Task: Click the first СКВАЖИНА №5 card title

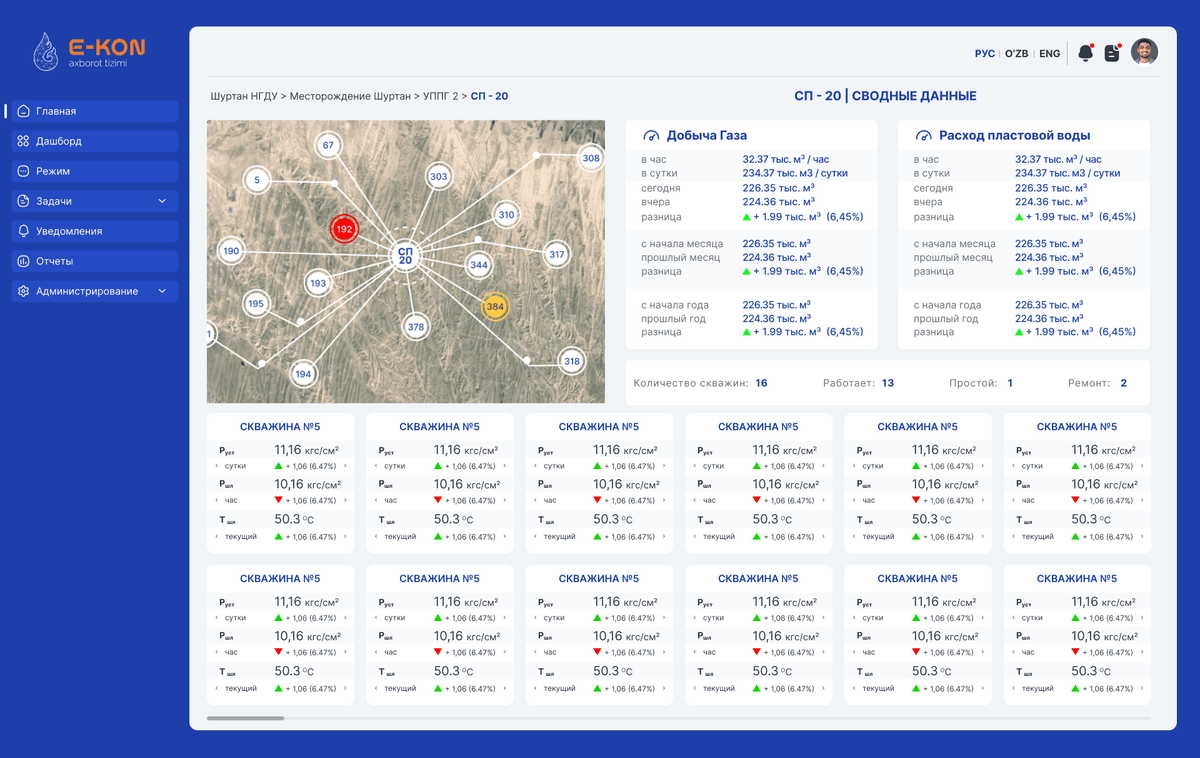Action: coord(280,427)
